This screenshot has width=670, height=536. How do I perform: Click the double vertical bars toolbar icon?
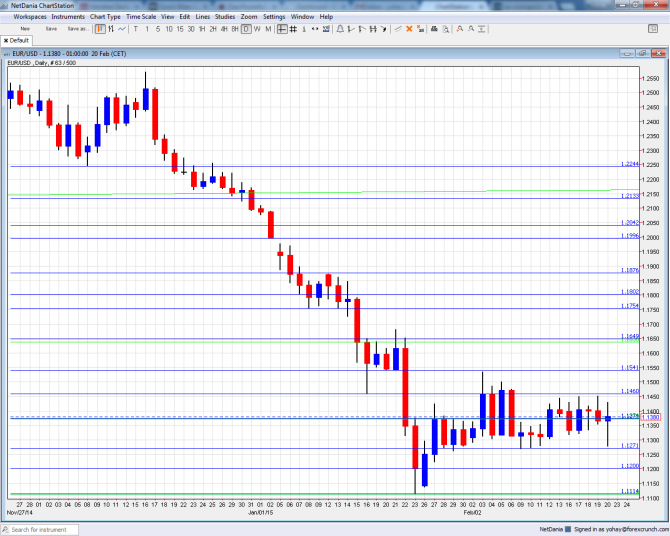tap(373, 29)
